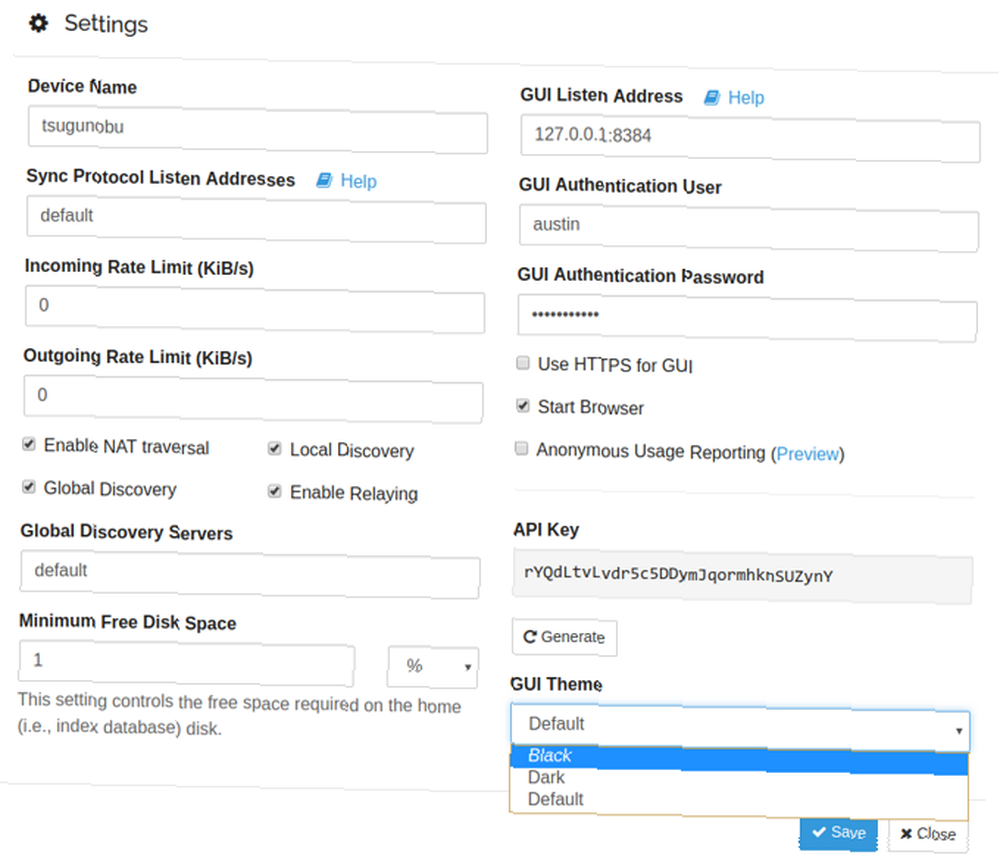Viewport: 1000px width, 858px height.
Task: Toggle Enable NAT traversal checkbox
Action: coord(29,444)
